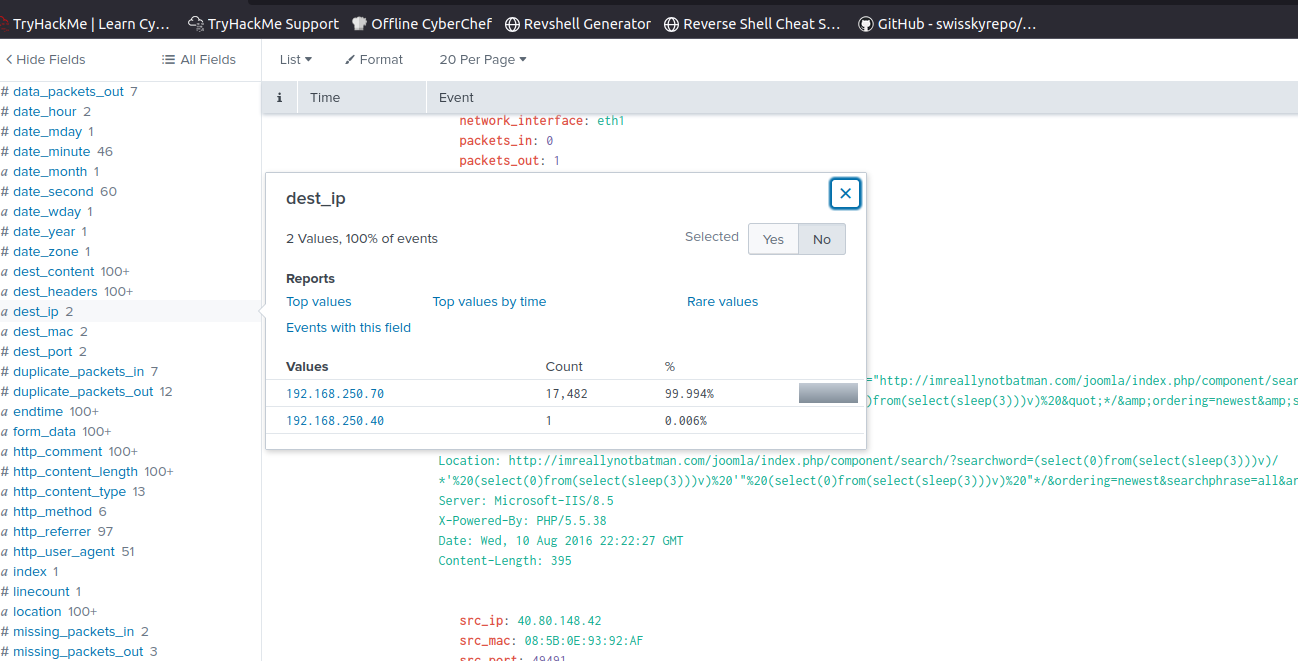Click the eth1 network_interface value
This screenshot has height=661, width=1298.
[611, 121]
